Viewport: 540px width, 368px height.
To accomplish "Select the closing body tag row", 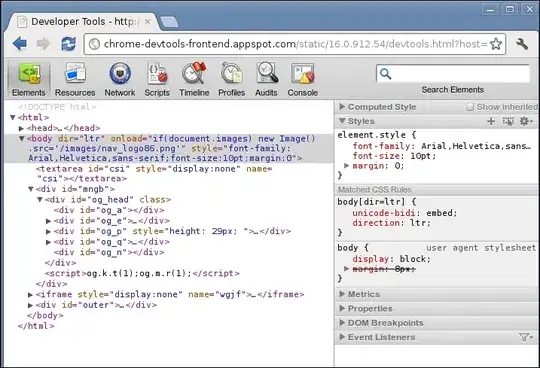I will [x=45, y=315].
